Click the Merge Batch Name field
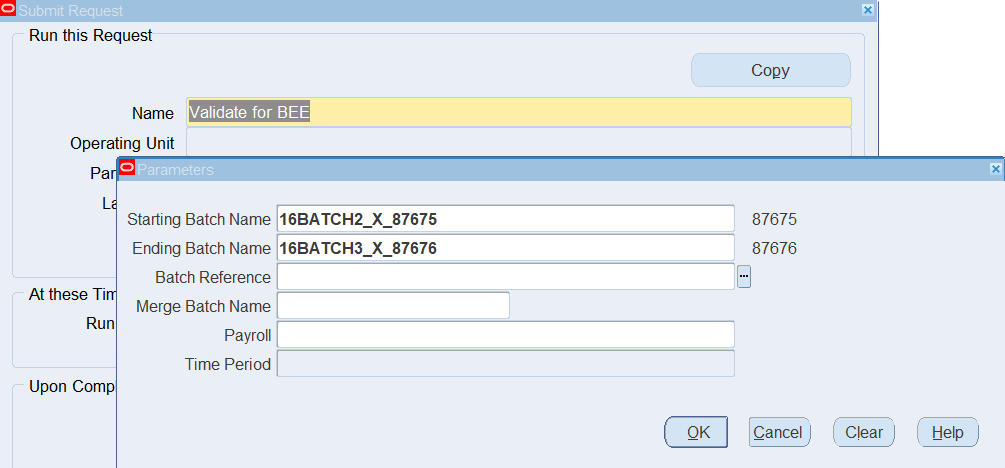The width and height of the screenshot is (1005, 468). 393,306
